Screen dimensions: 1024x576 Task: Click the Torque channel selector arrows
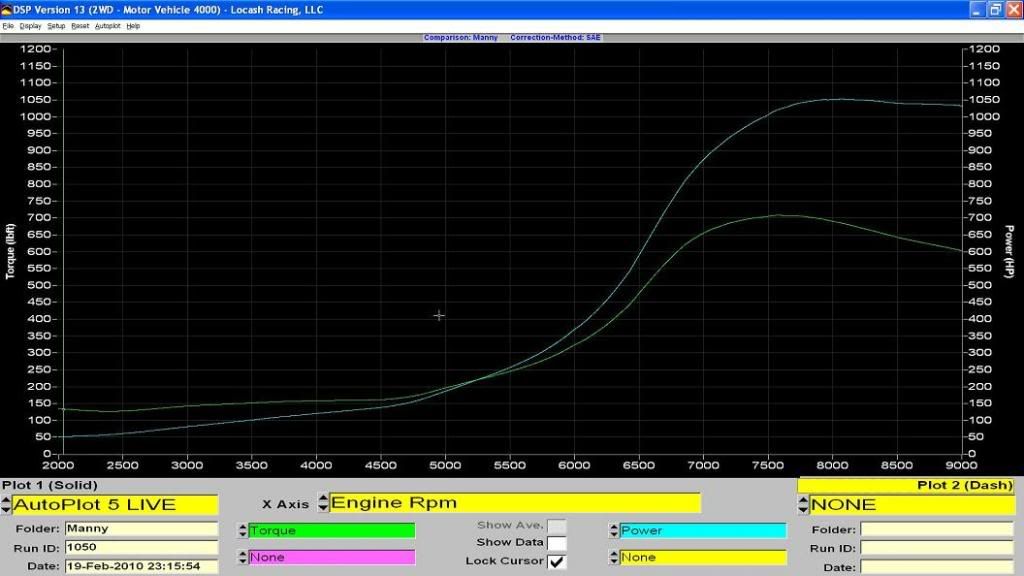pyautogui.click(x=242, y=530)
